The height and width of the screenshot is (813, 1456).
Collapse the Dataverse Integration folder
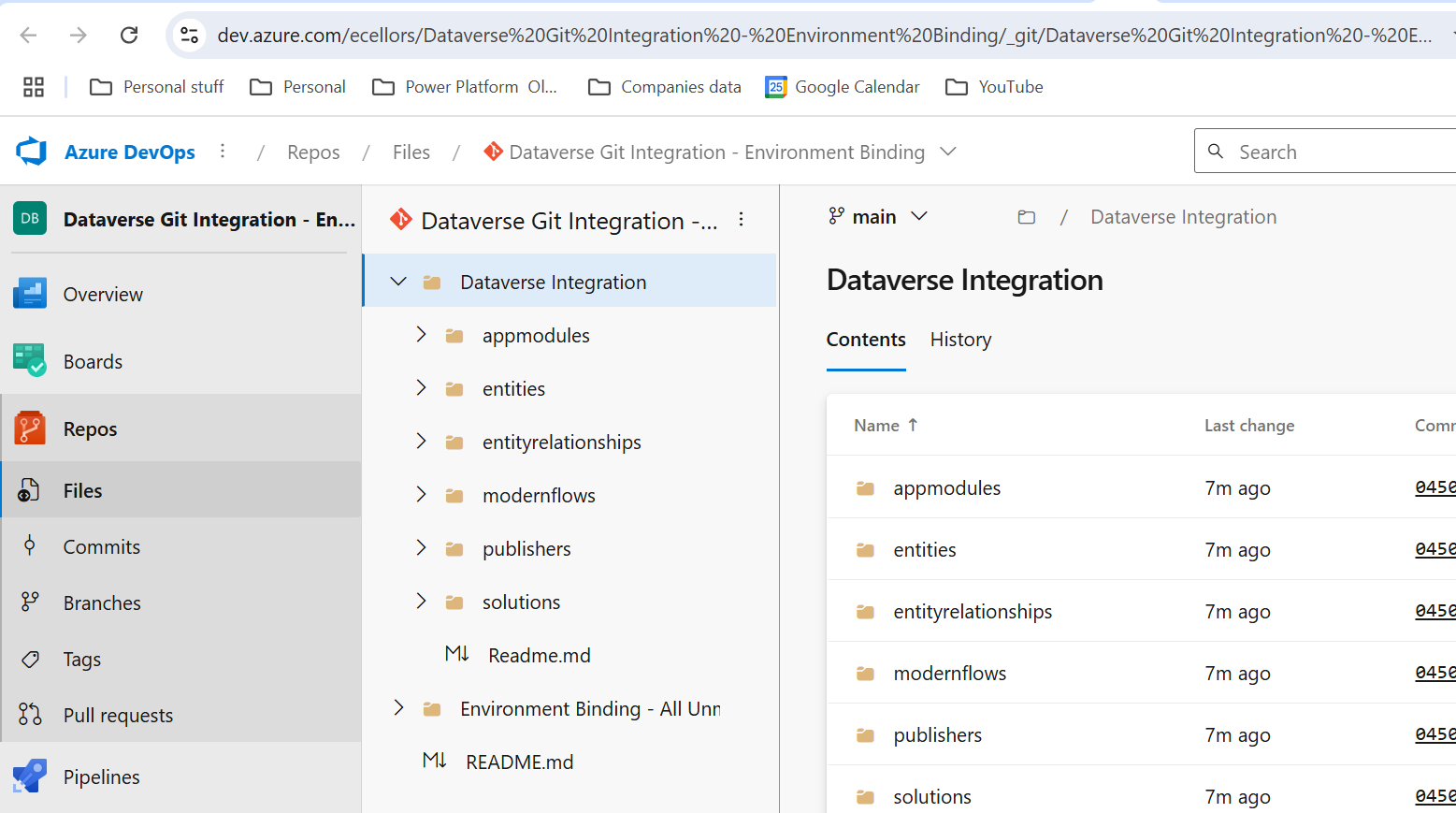tap(398, 282)
